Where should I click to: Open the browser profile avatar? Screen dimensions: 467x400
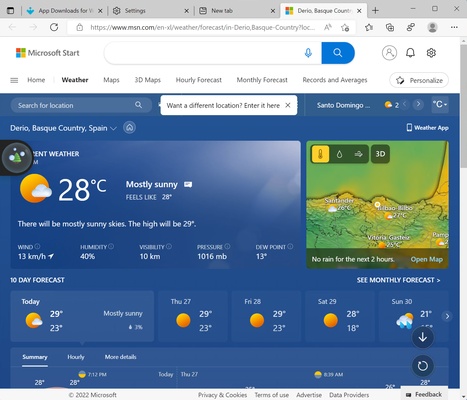coord(432,27)
